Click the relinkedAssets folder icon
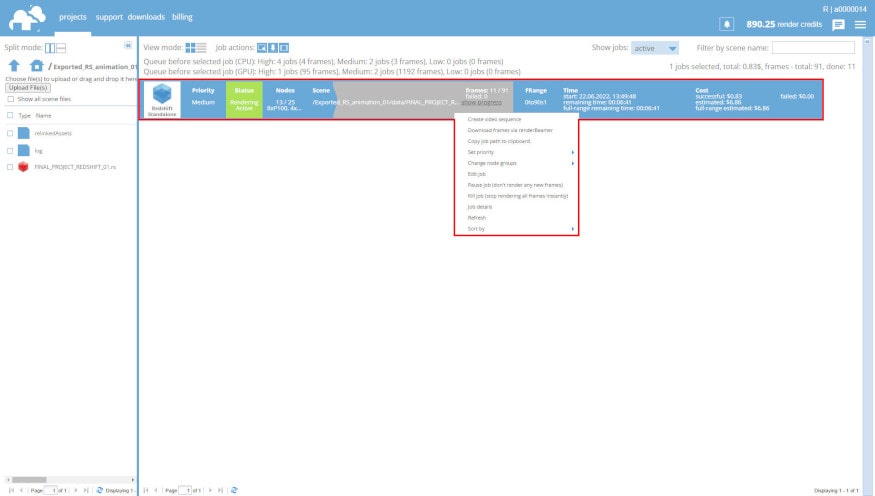The image size is (875, 496). (23, 133)
